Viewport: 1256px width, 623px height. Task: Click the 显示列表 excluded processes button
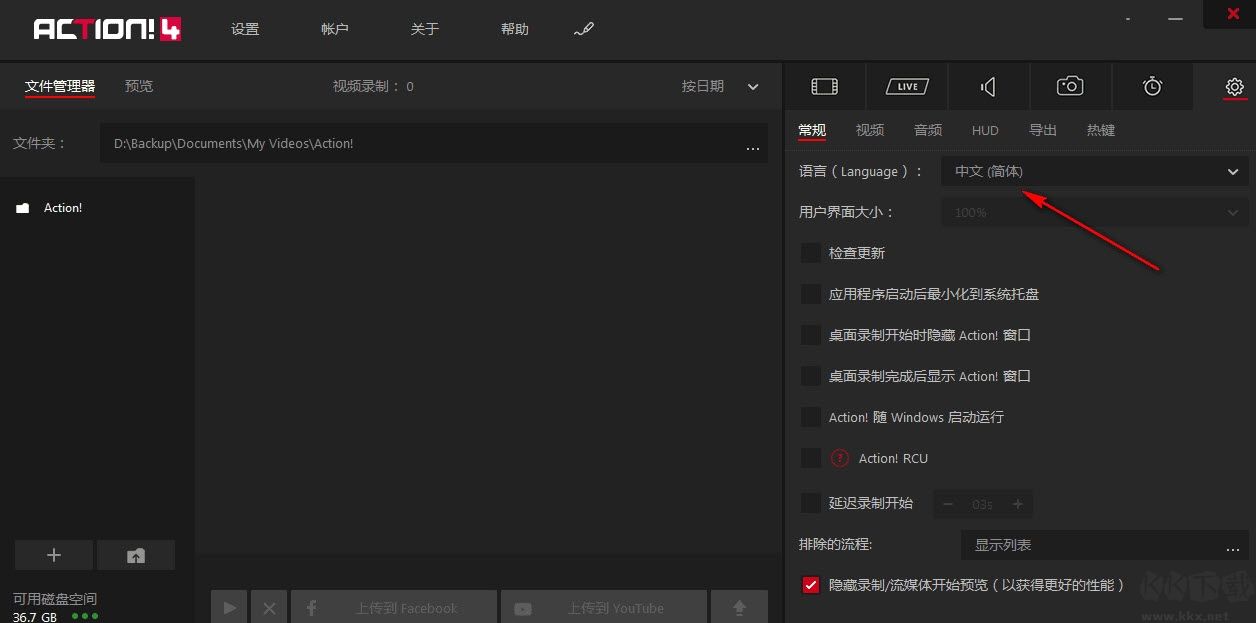click(1002, 545)
